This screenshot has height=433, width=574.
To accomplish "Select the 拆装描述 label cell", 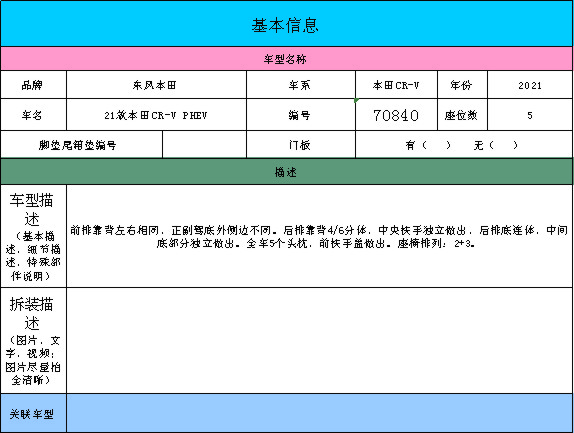I will tap(33, 340).
